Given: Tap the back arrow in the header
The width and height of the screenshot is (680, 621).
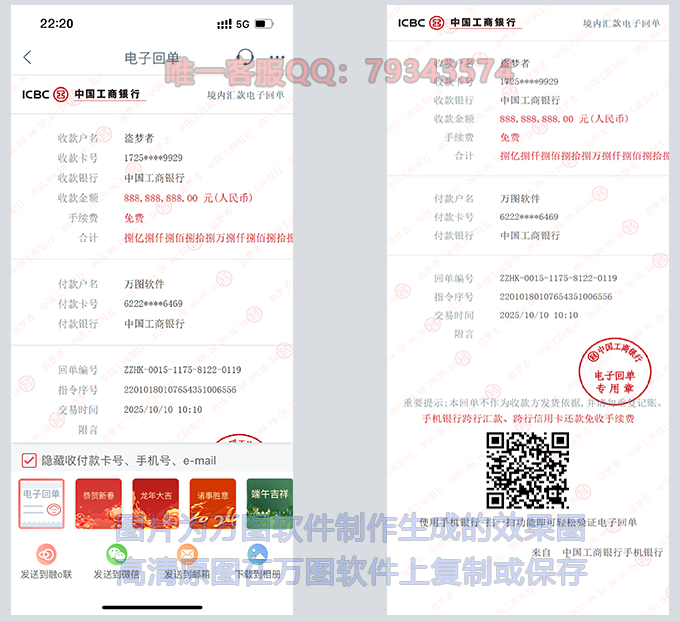Looking at the screenshot, I should (27, 58).
